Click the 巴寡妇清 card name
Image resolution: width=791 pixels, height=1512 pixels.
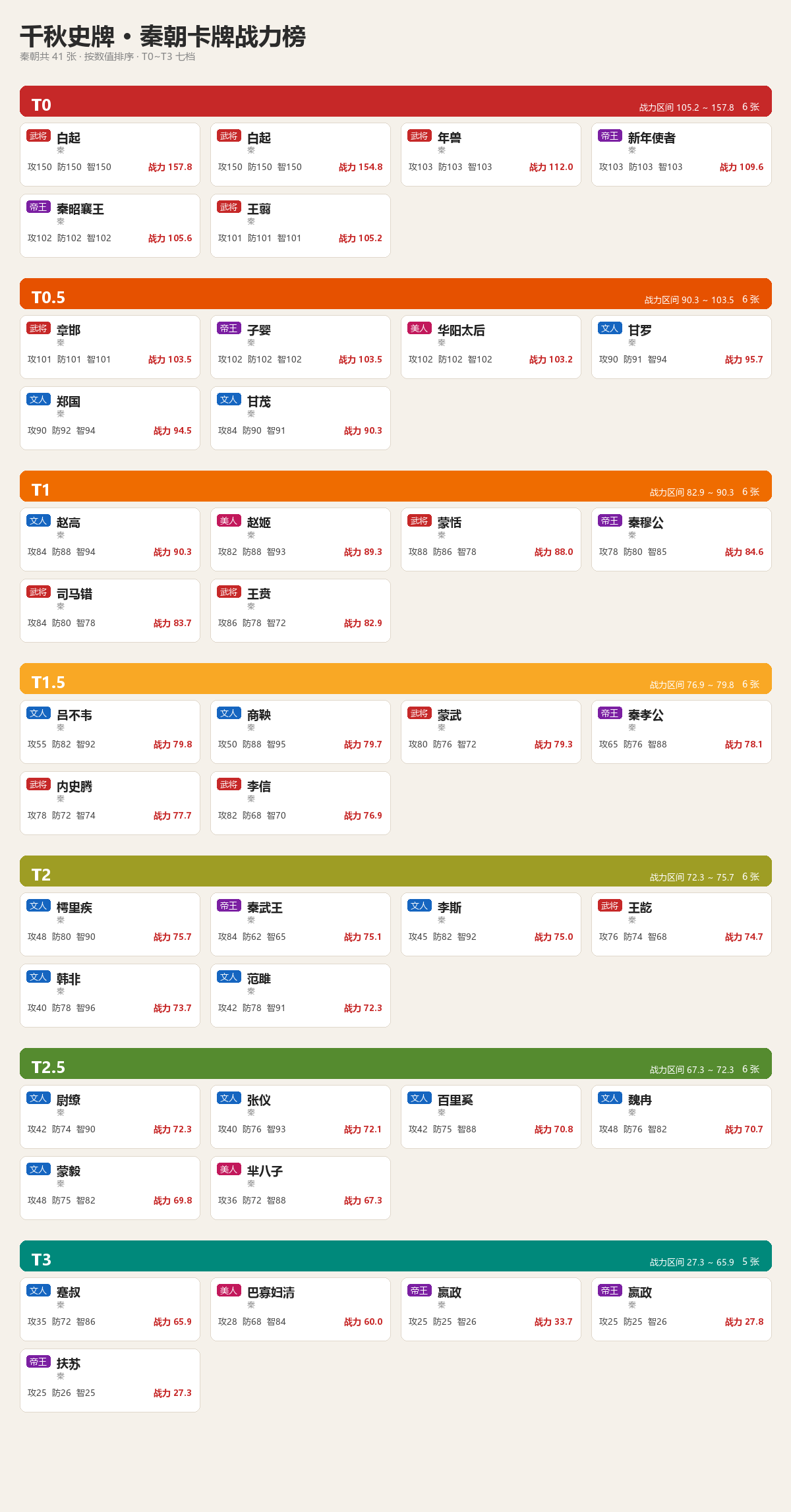point(271,1293)
